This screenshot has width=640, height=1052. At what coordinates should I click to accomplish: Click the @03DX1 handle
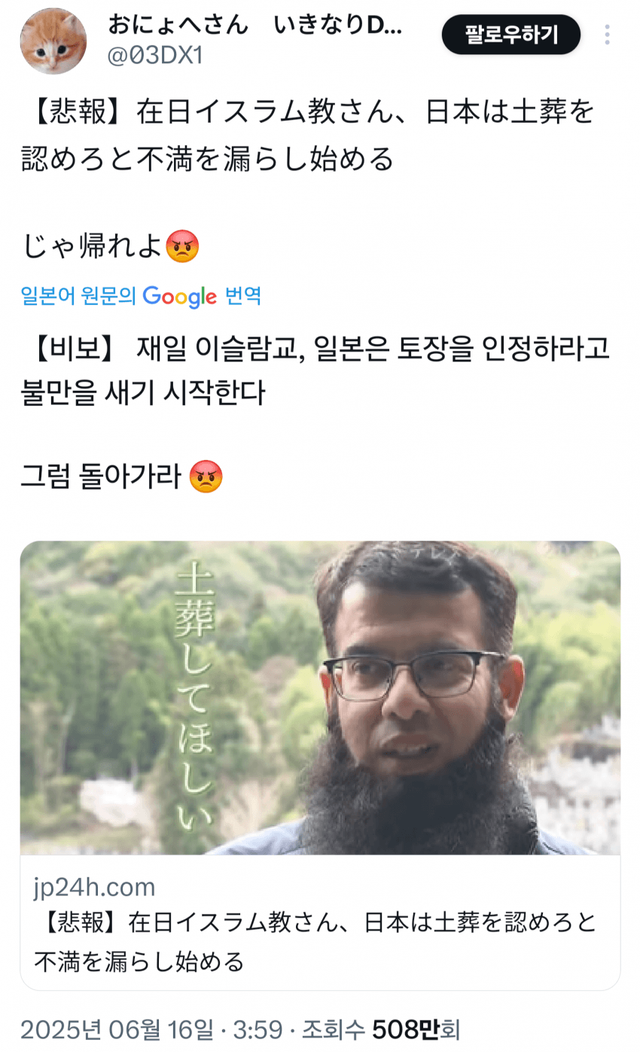click(x=155, y=56)
